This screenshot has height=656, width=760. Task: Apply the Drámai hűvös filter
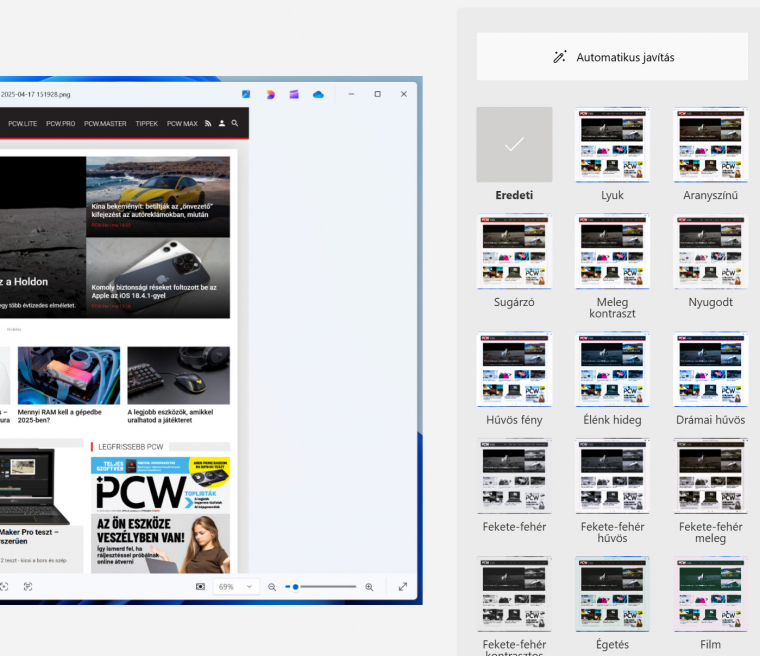[710, 369]
